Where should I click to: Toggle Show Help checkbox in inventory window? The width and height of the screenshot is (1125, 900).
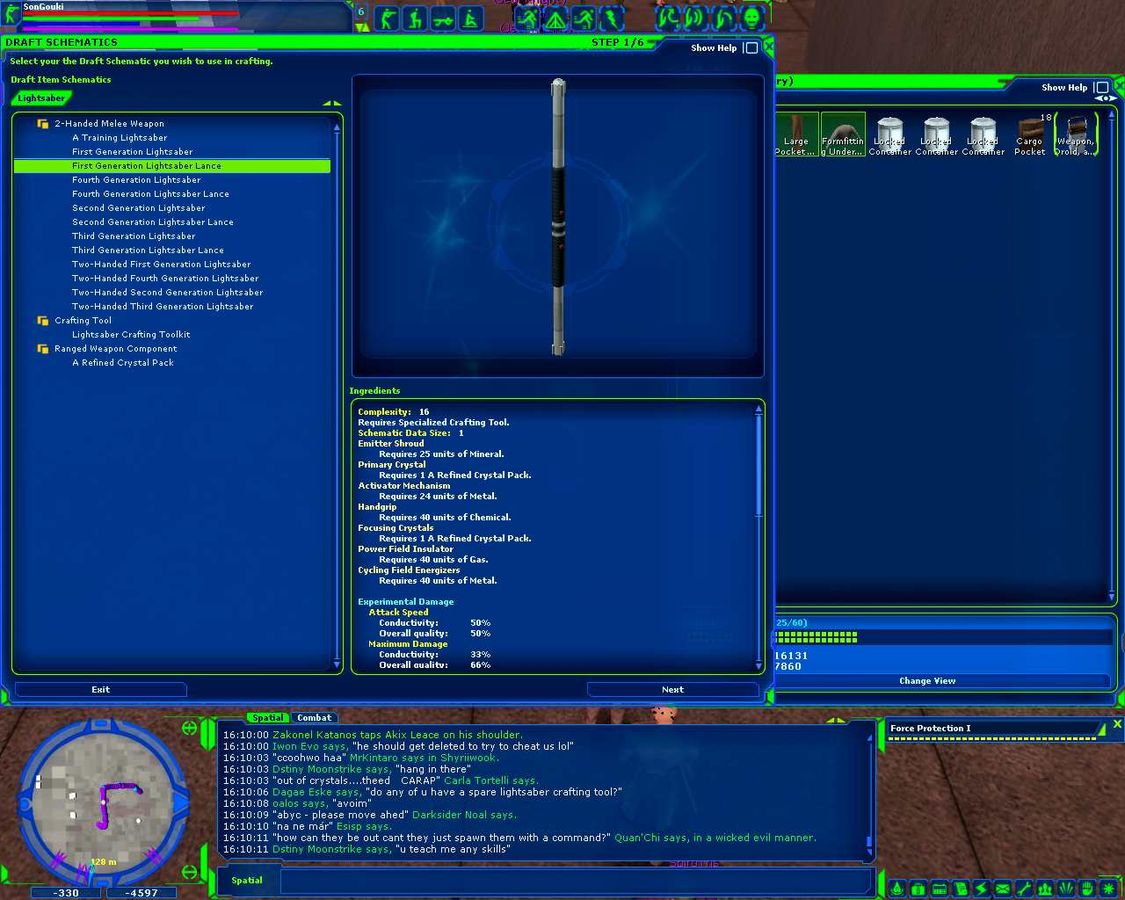(x=1101, y=88)
